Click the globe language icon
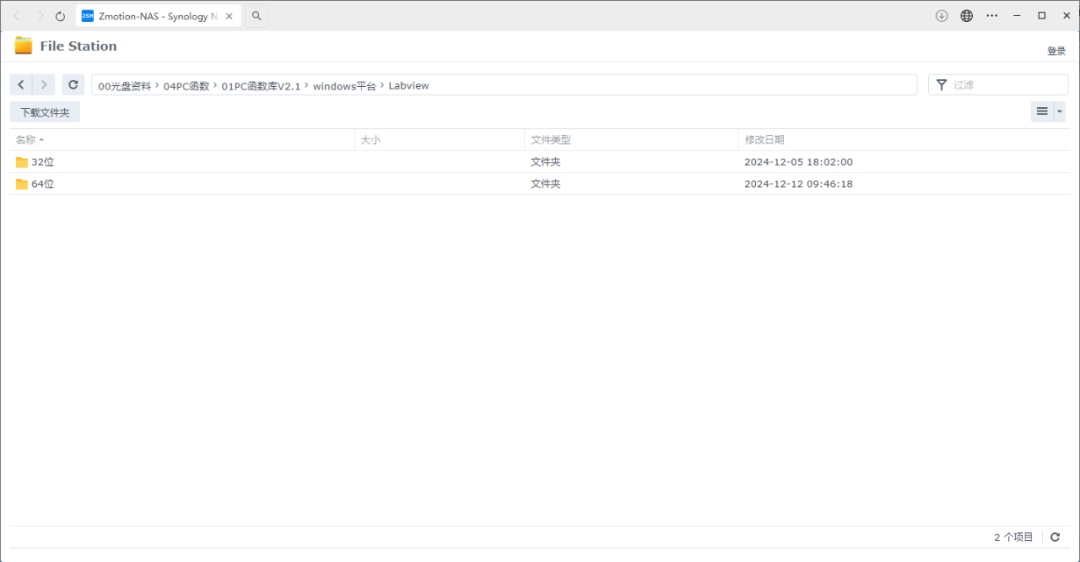Screen dimensions: 1080x562 tap(967, 16)
